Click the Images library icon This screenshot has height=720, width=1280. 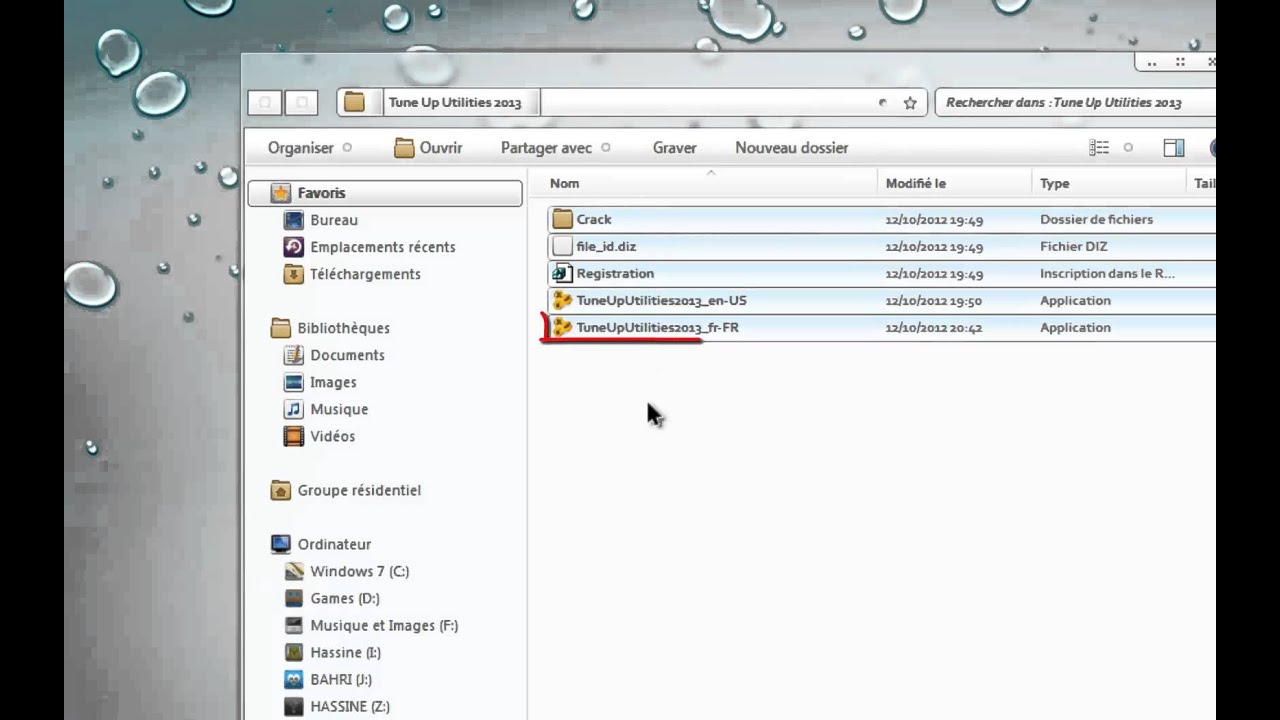(293, 382)
